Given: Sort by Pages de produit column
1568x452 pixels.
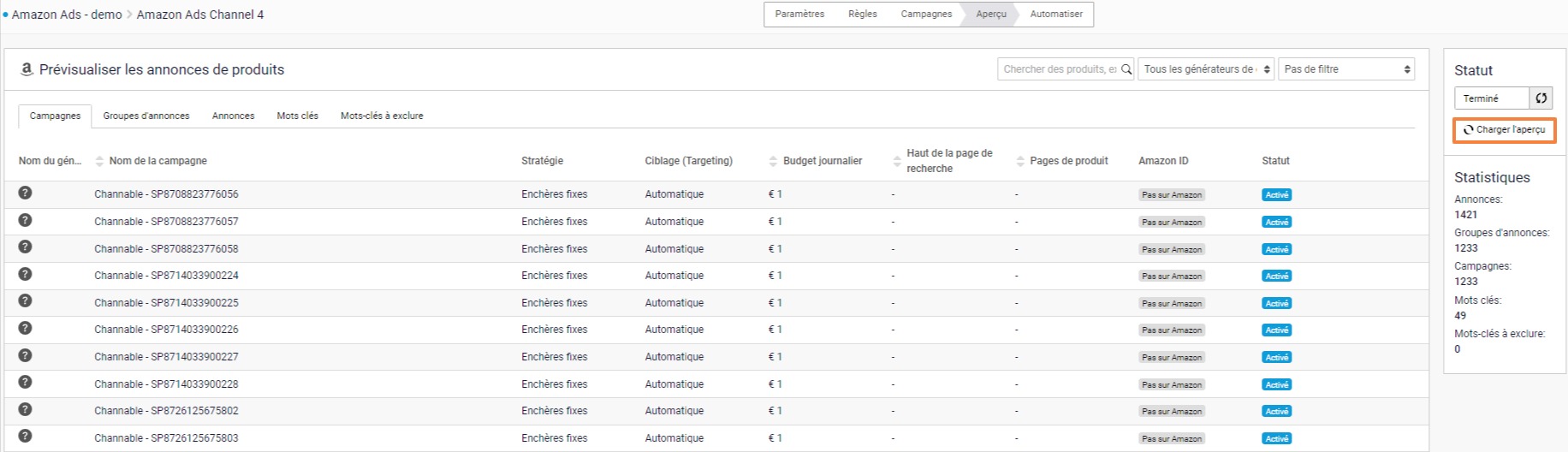Looking at the screenshot, I should tap(1019, 161).
